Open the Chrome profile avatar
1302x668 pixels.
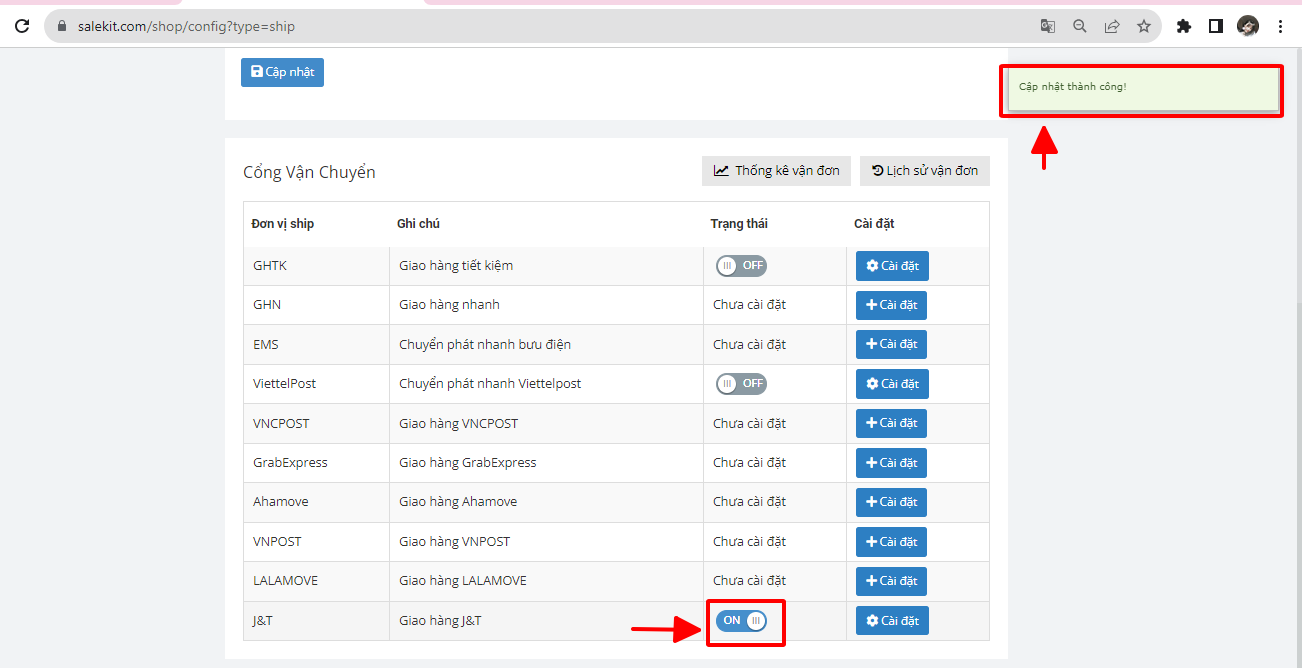click(1247, 27)
